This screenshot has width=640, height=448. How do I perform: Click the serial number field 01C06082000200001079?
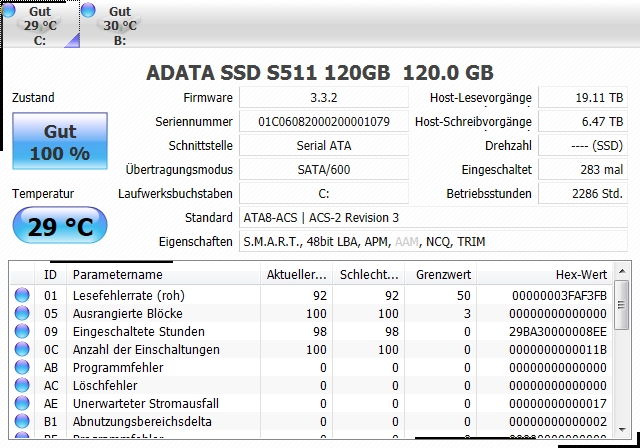324,122
